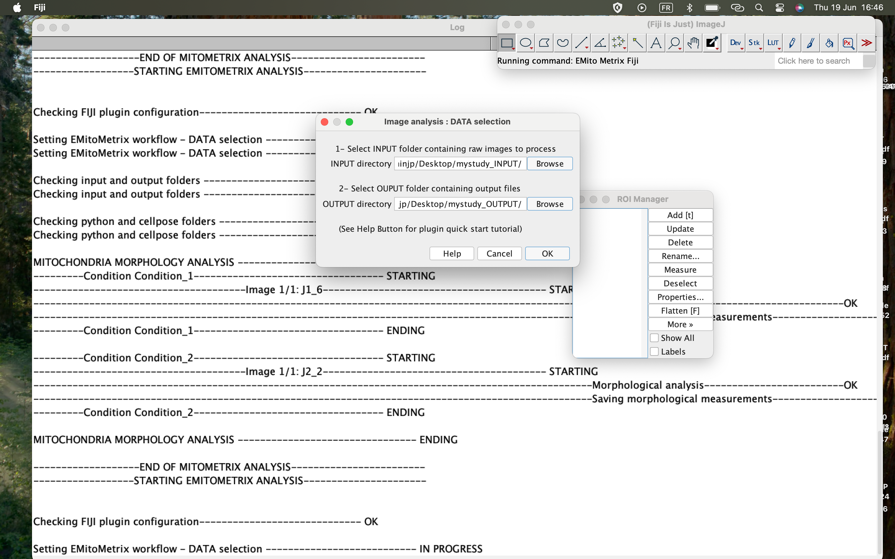This screenshot has height=559, width=895.
Task: Select the Hand scrolling tool
Action: (693, 43)
